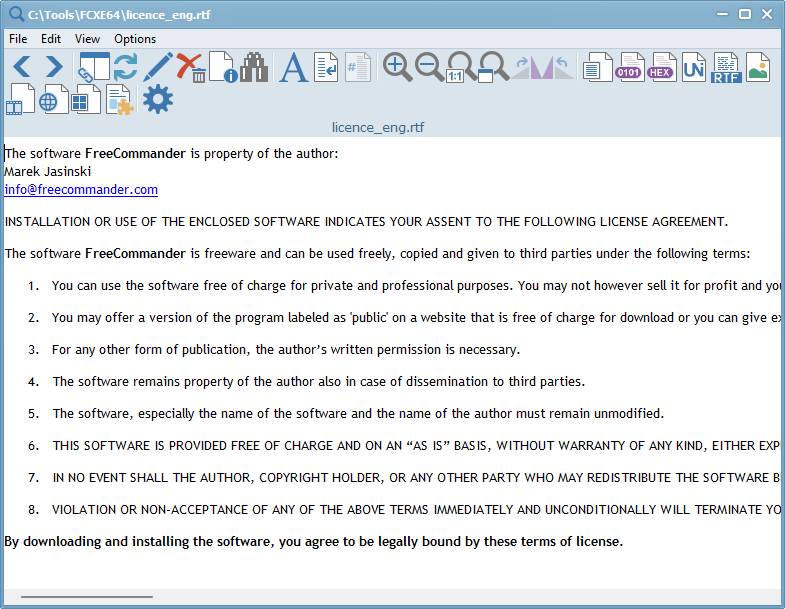Image resolution: width=785 pixels, height=609 pixels.
Task: Set zoom to 1:1 original size
Action: [462, 67]
